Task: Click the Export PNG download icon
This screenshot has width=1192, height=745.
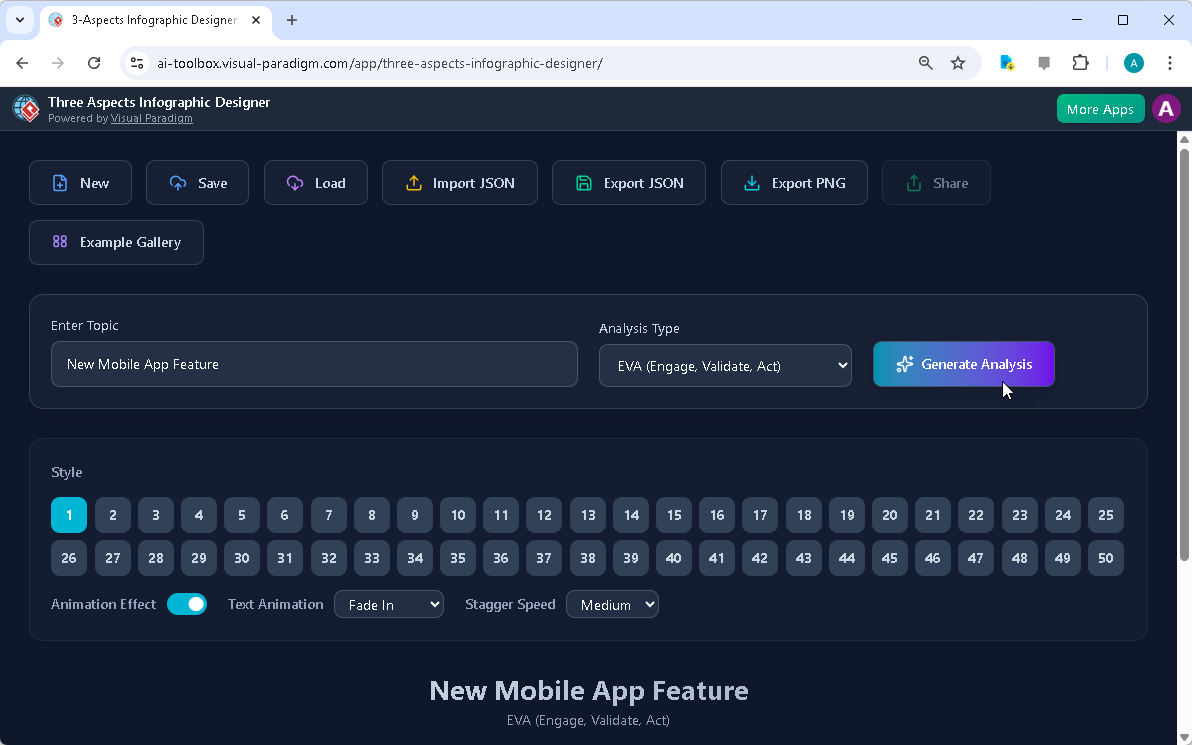Action: pyautogui.click(x=751, y=183)
